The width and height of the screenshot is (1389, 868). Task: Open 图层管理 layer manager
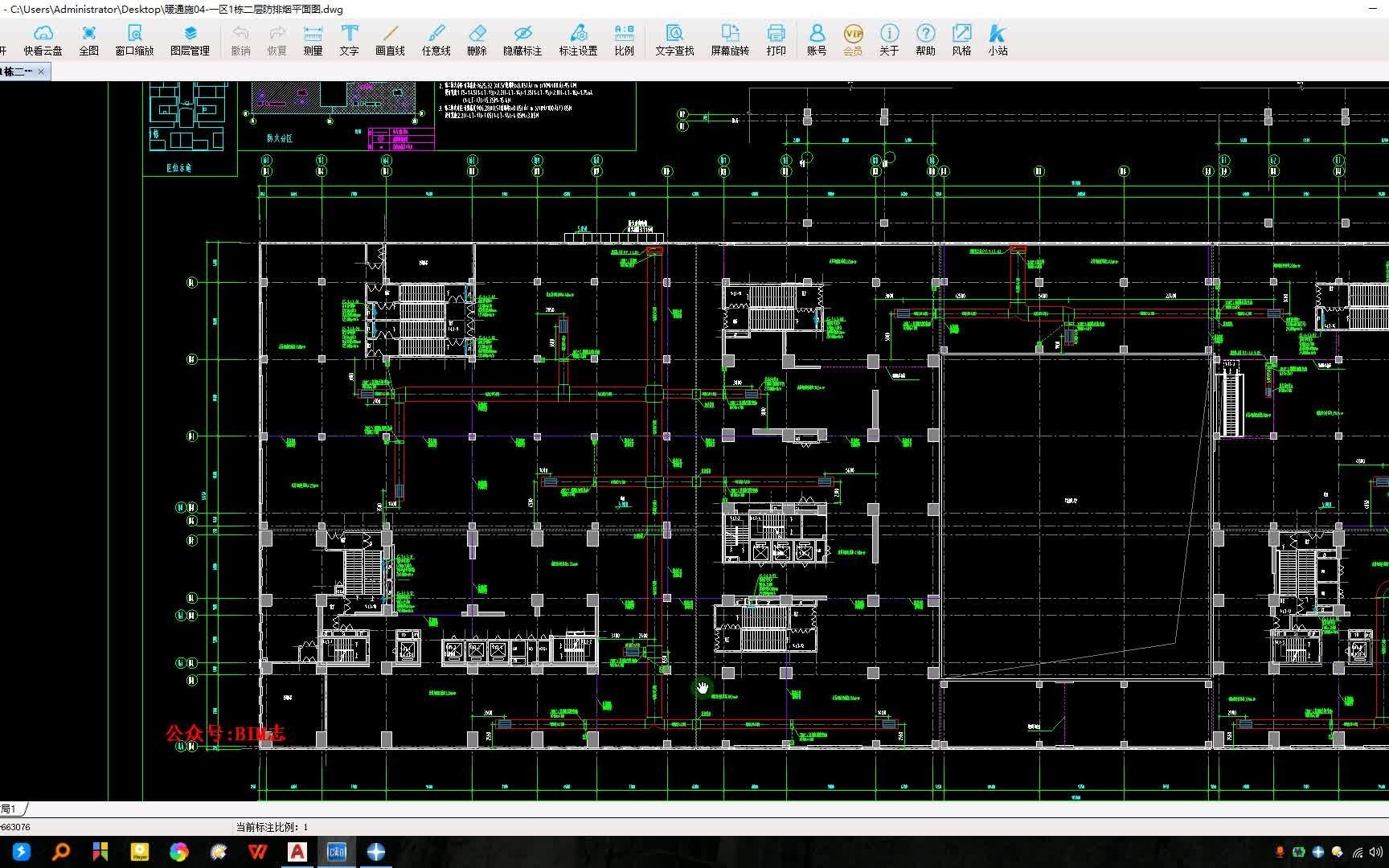click(190, 39)
